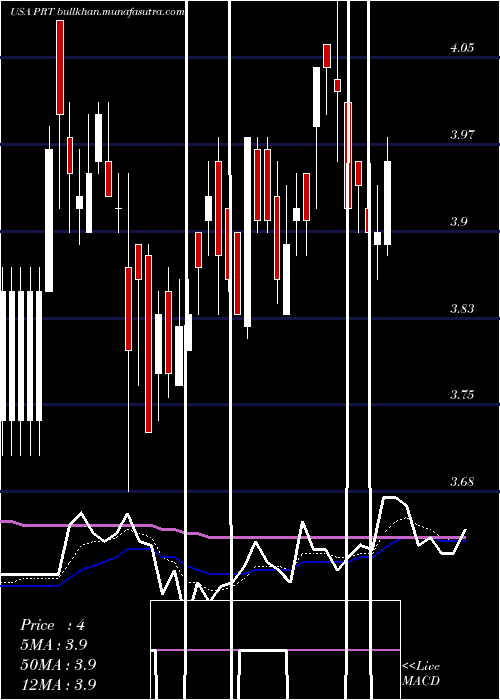Click the 'Price : 4' readout
Screen dimensions: 500x700
[52, 625]
